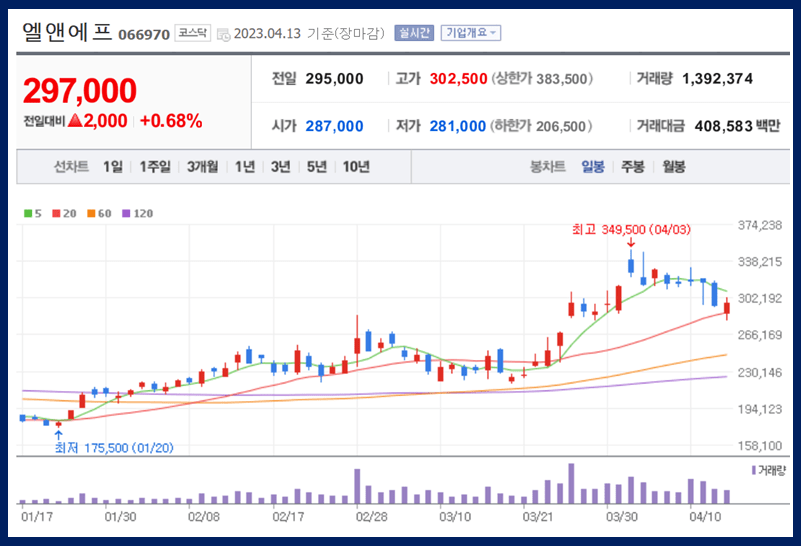This screenshot has height=546, width=801.
Task: Click the red 20-day moving average legend
Action: pos(64,213)
